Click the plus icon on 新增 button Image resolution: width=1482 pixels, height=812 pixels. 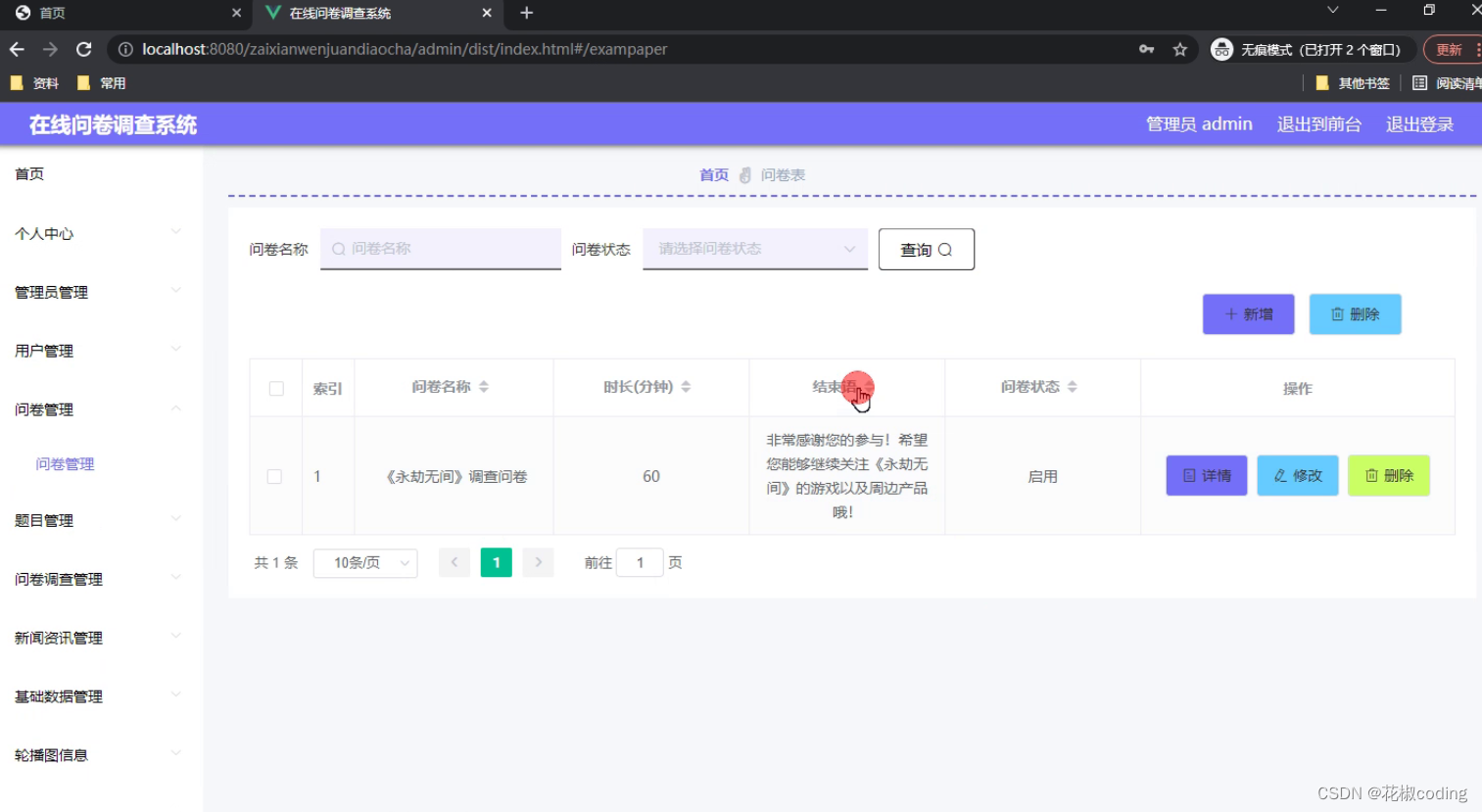(x=1231, y=313)
